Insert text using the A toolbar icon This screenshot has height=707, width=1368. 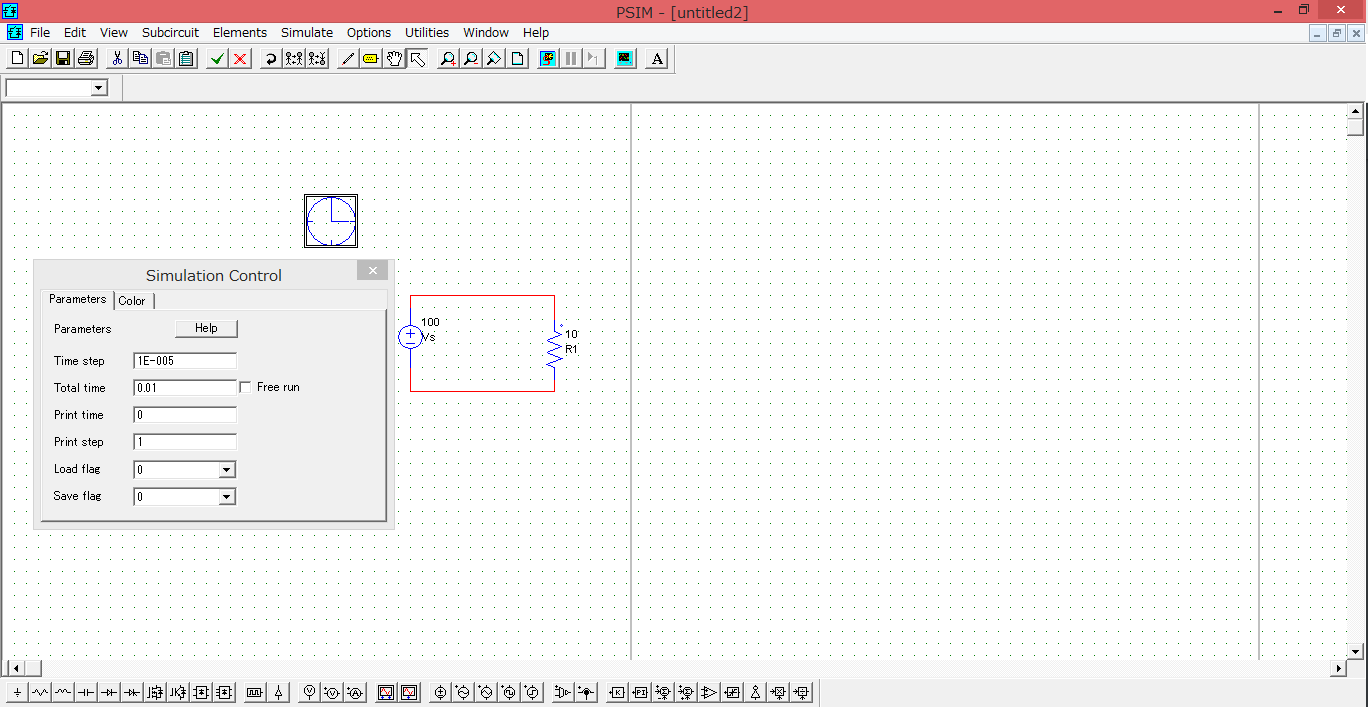click(x=656, y=58)
